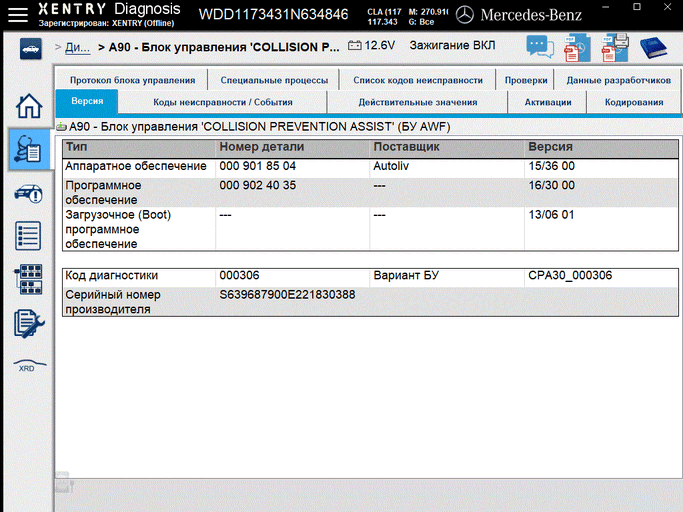The height and width of the screenshot is (512, 683).
Task: Select boot software version 13/06 01
Action: tap(551, 215)
